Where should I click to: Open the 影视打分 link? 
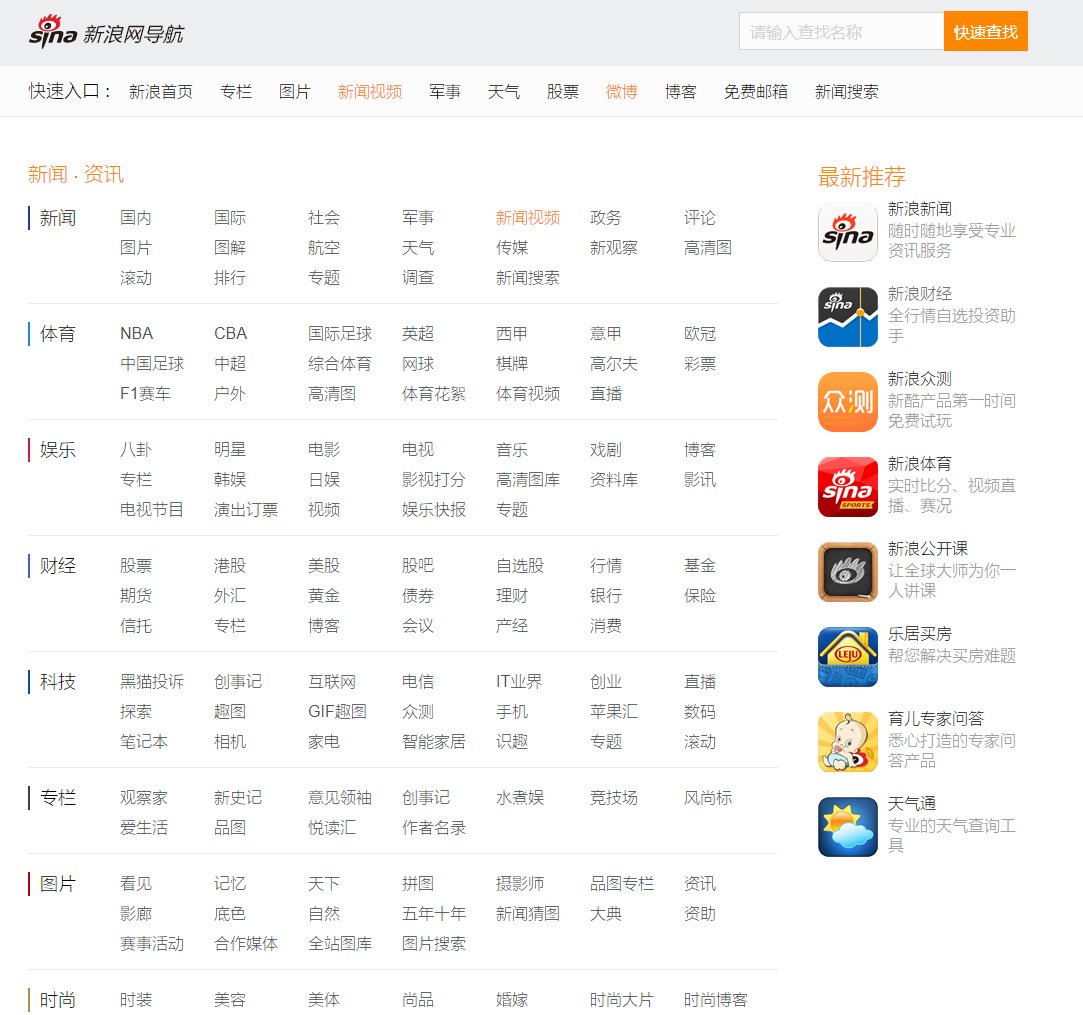point(434,480)
